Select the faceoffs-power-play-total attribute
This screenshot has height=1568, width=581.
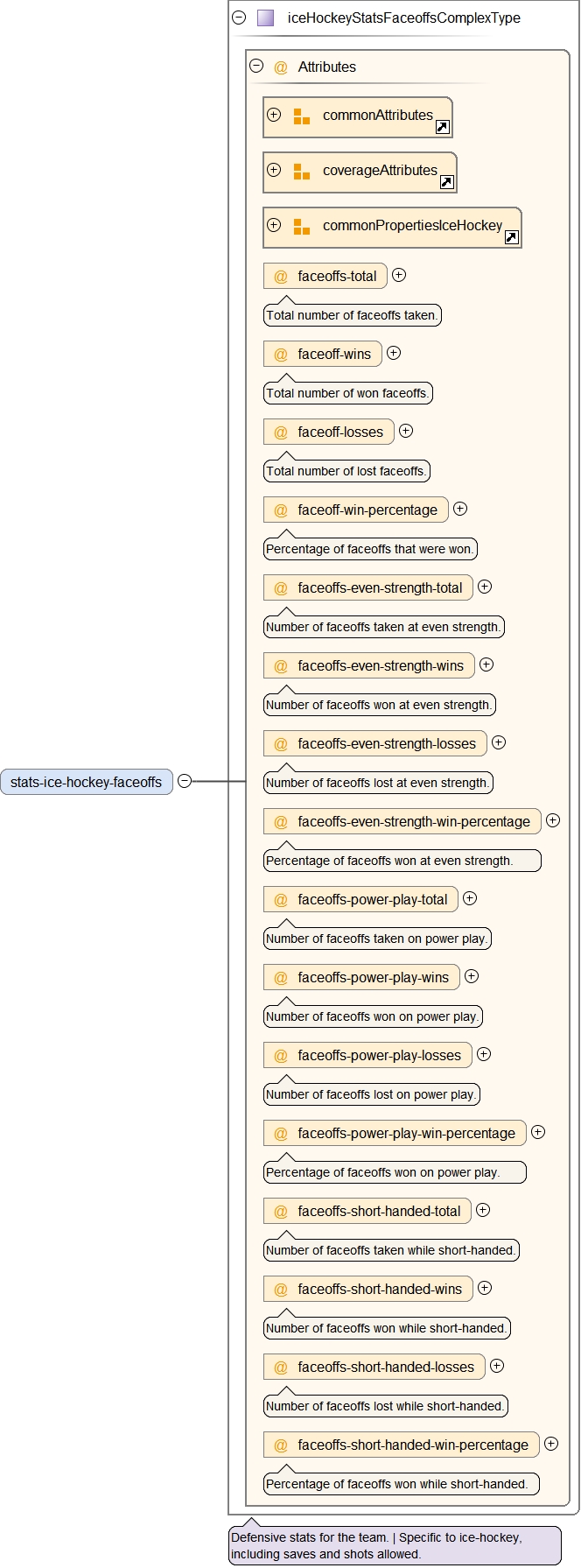[372, 900]
